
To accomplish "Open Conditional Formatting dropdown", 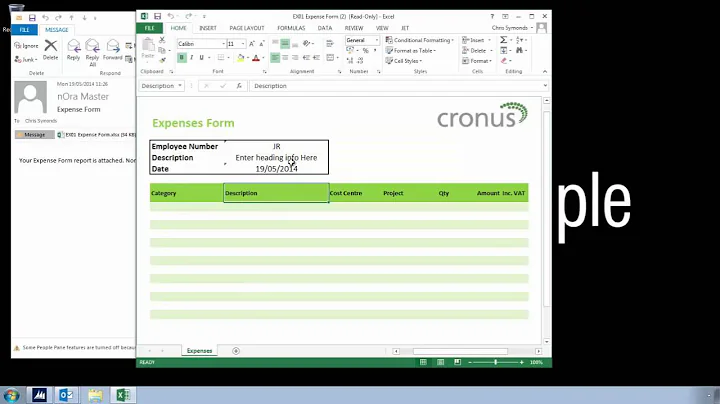I will [x=420, y=40].
